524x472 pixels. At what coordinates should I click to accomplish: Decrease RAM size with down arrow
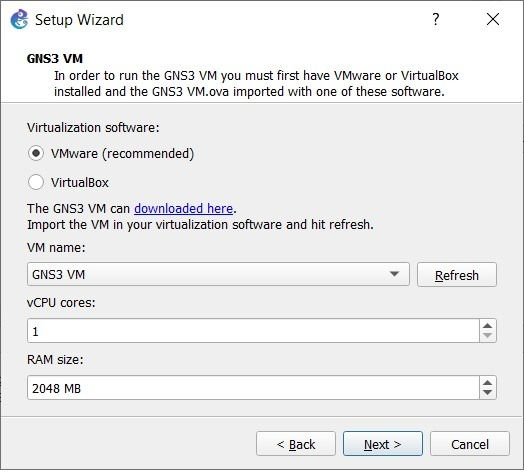click(x=488, y=393)
